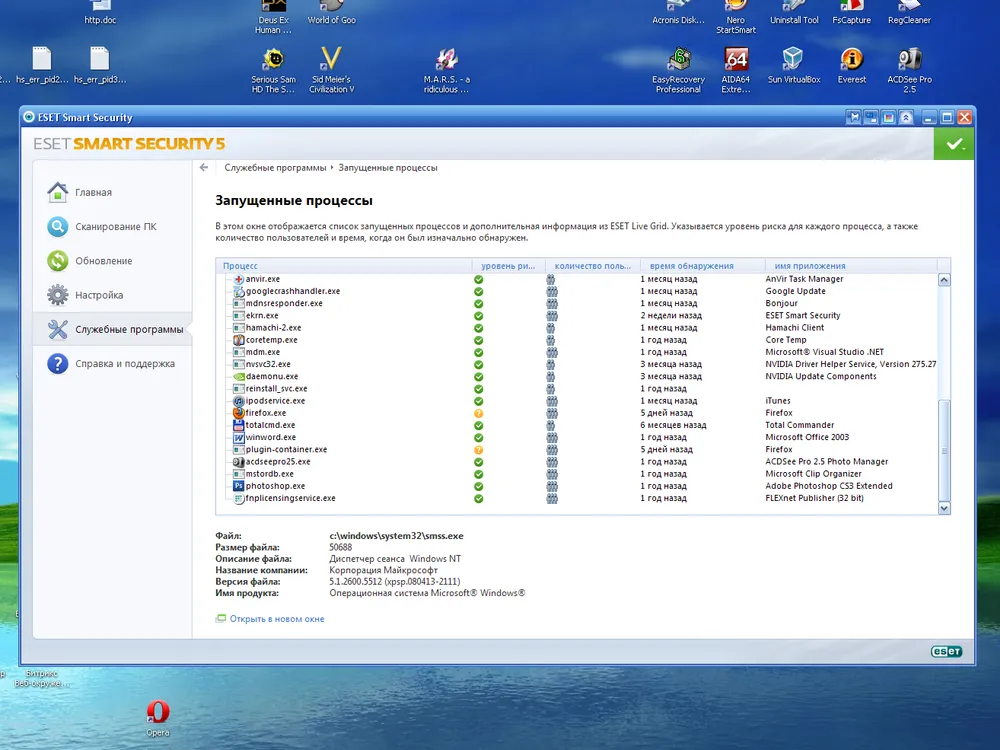This screenshot has width=1000, height=750.
Task: Sort by время обнаружения column header
Action: tap(691, 266)
